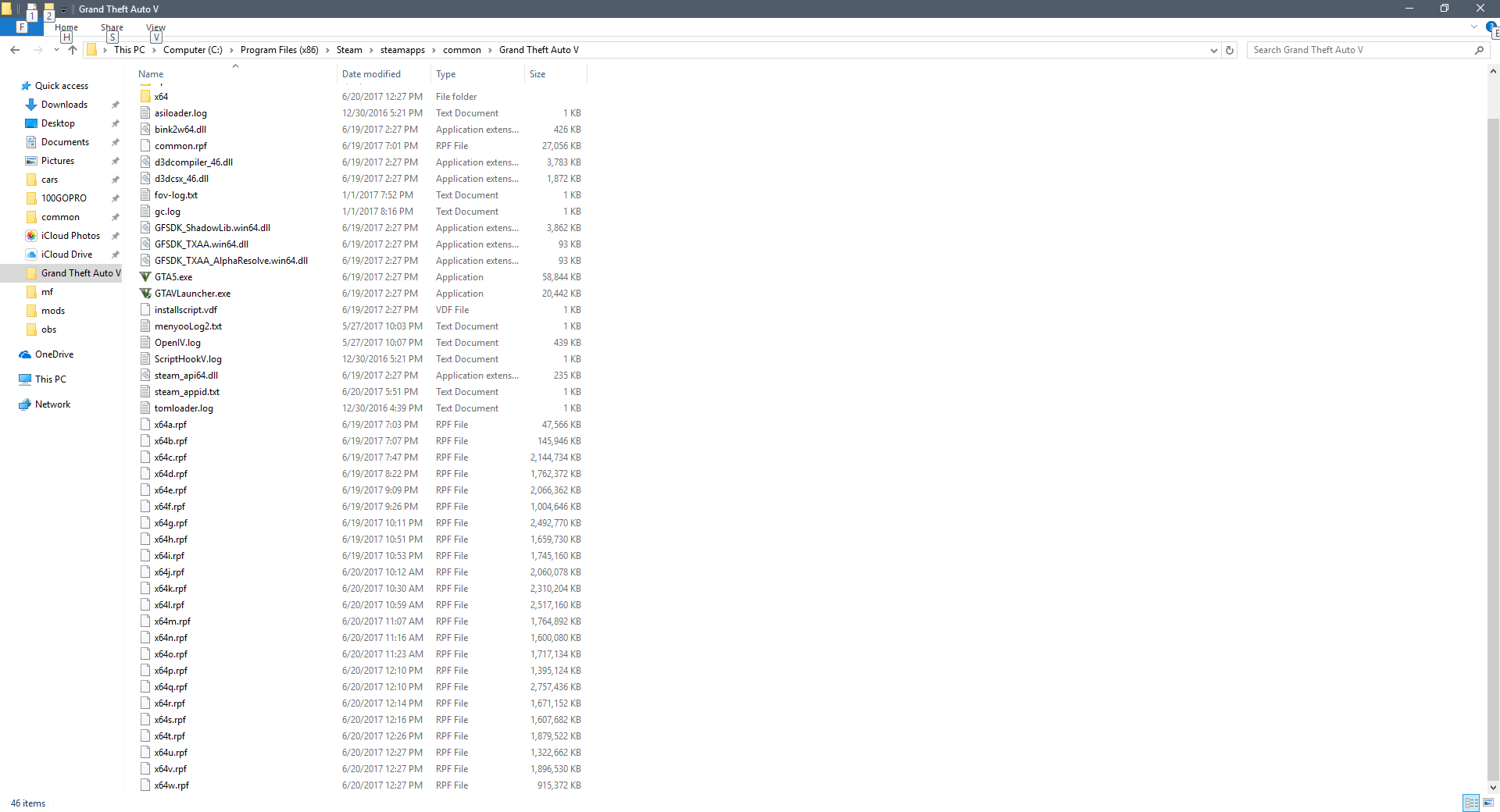Screen dimensions: 1500x812
Task: Expand the ribbon with the chevron
Action: click(x=1474, y=27)
